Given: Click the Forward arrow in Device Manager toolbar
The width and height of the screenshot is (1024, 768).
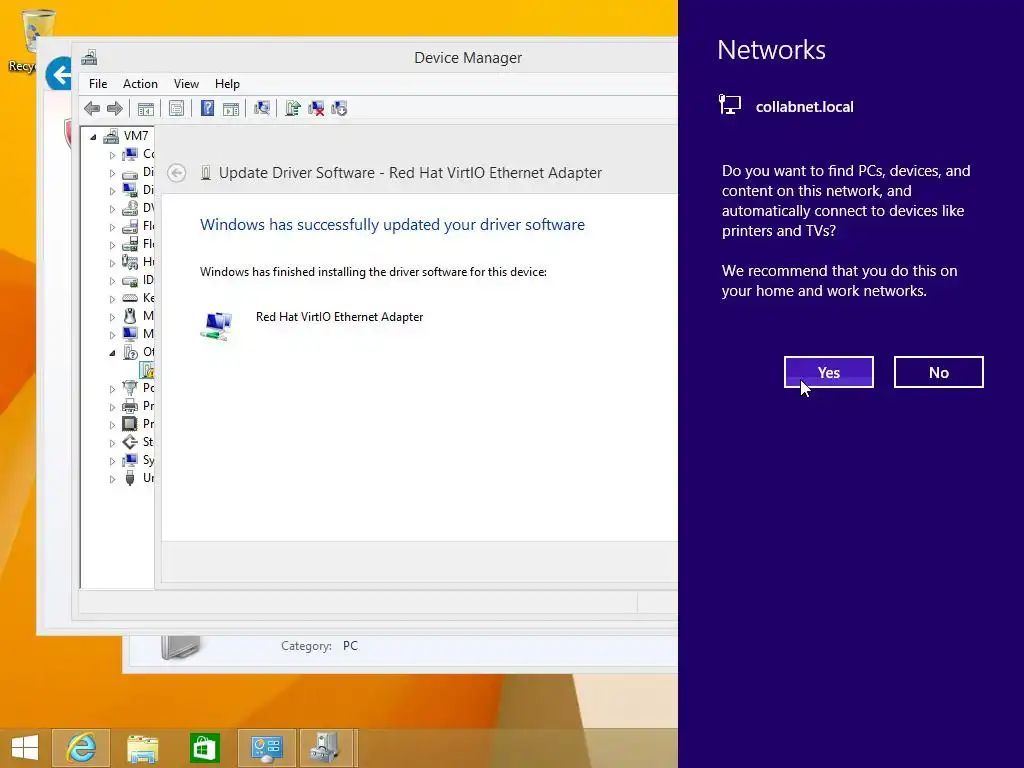Looking at the screenshot, I should pyautogui.click(x=115, y=108).
